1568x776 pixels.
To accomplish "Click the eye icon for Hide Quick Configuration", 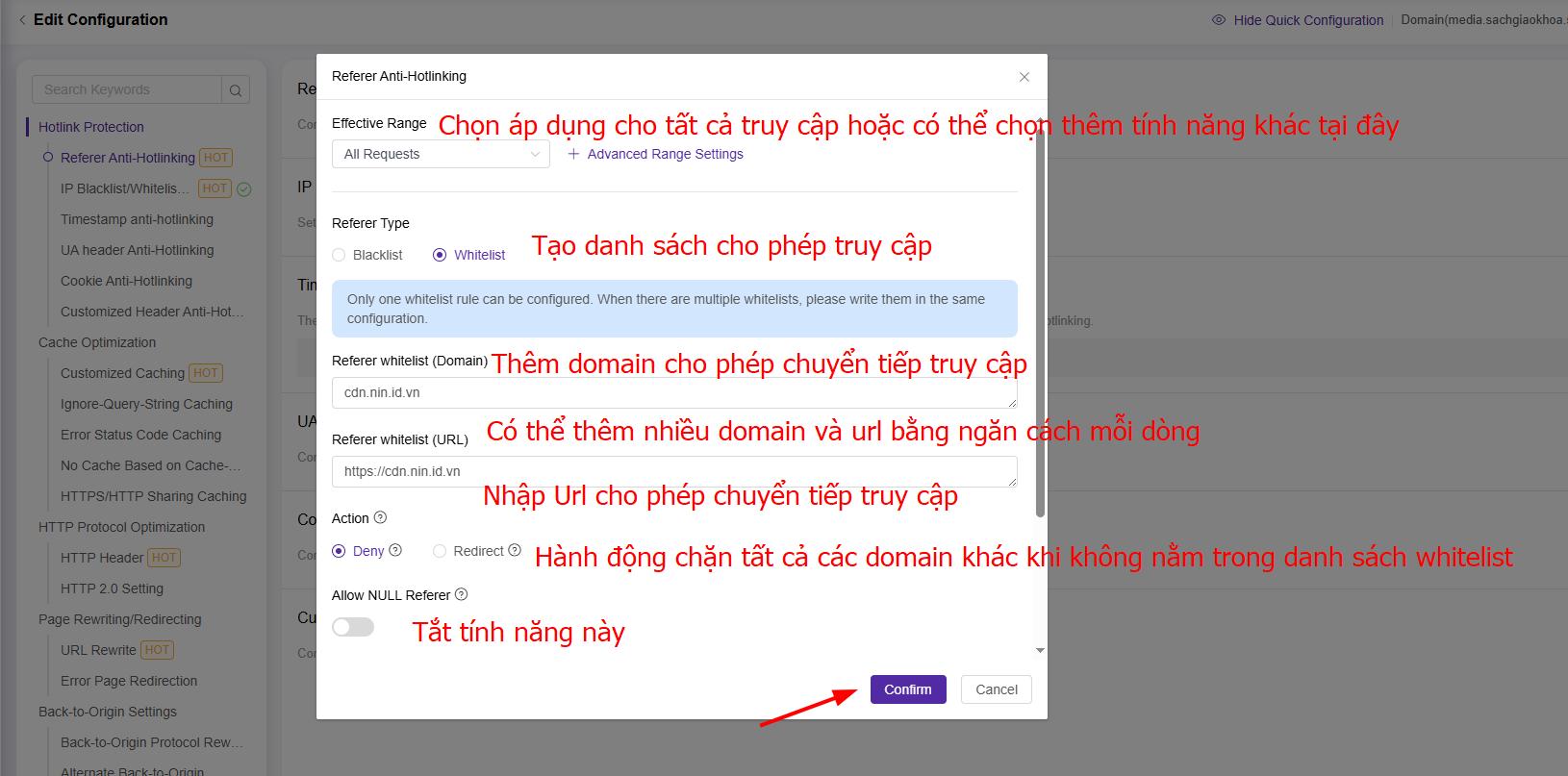I will [x=1219, y=20].
